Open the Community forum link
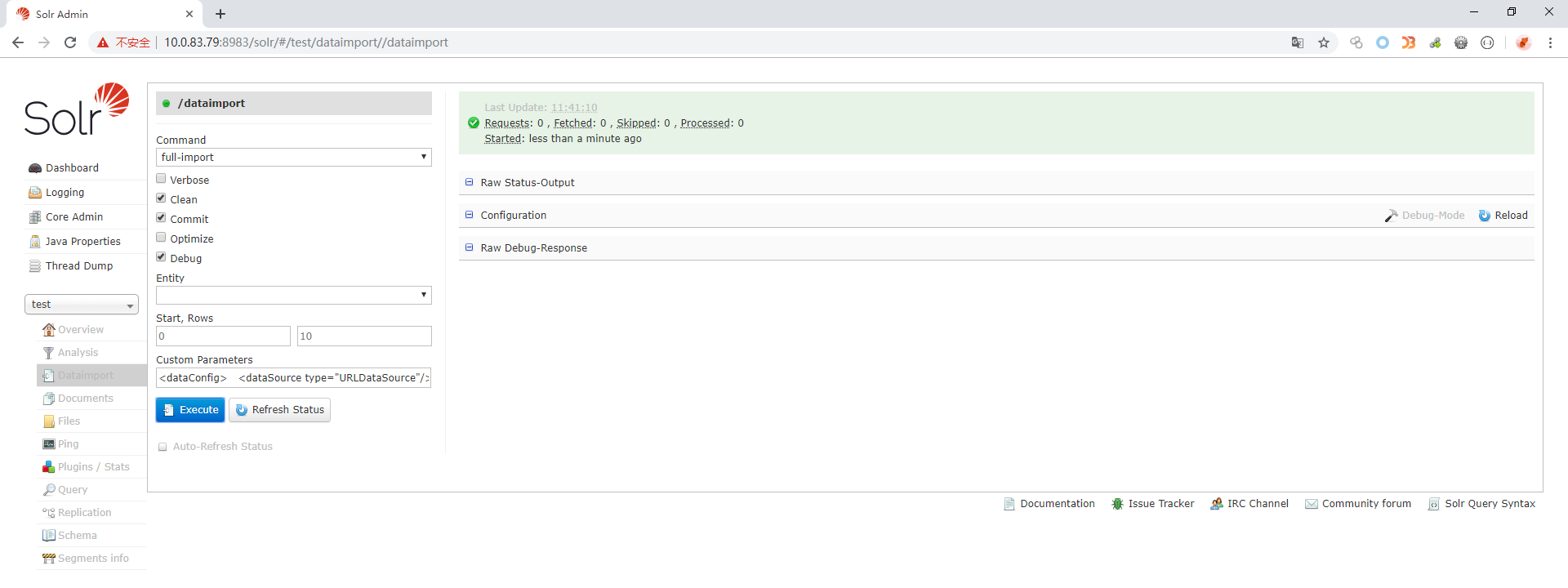Image resolution: width=1568 pixels, height=588 pixels. point(1358,504)
